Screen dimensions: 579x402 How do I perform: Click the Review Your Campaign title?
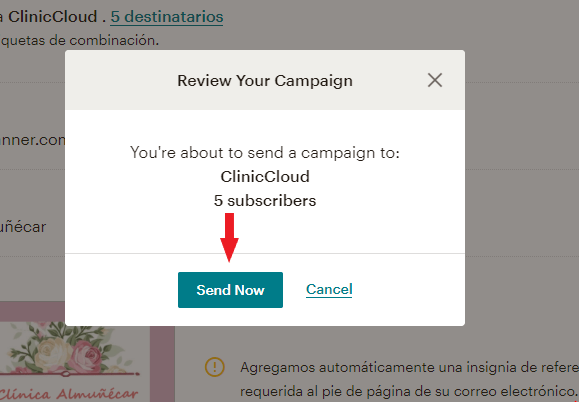(265, 80)
